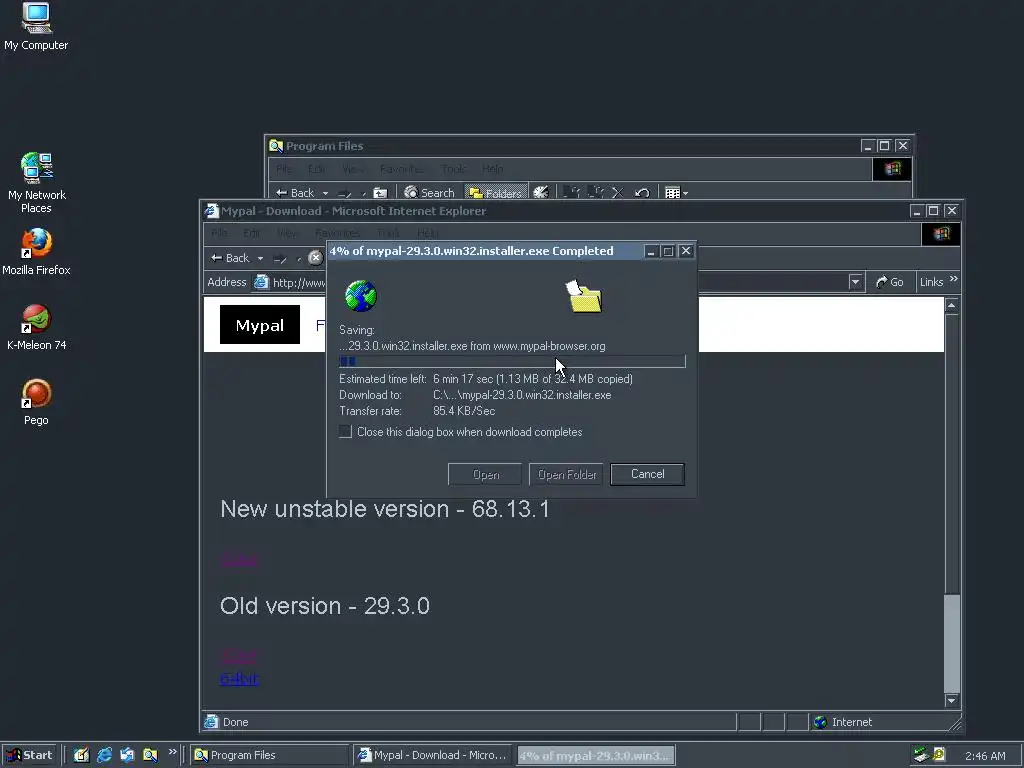This screenshot has height=768, width=1024.
Task: Open Favorites menu in Program Files window
Action: tap(402, 169)
